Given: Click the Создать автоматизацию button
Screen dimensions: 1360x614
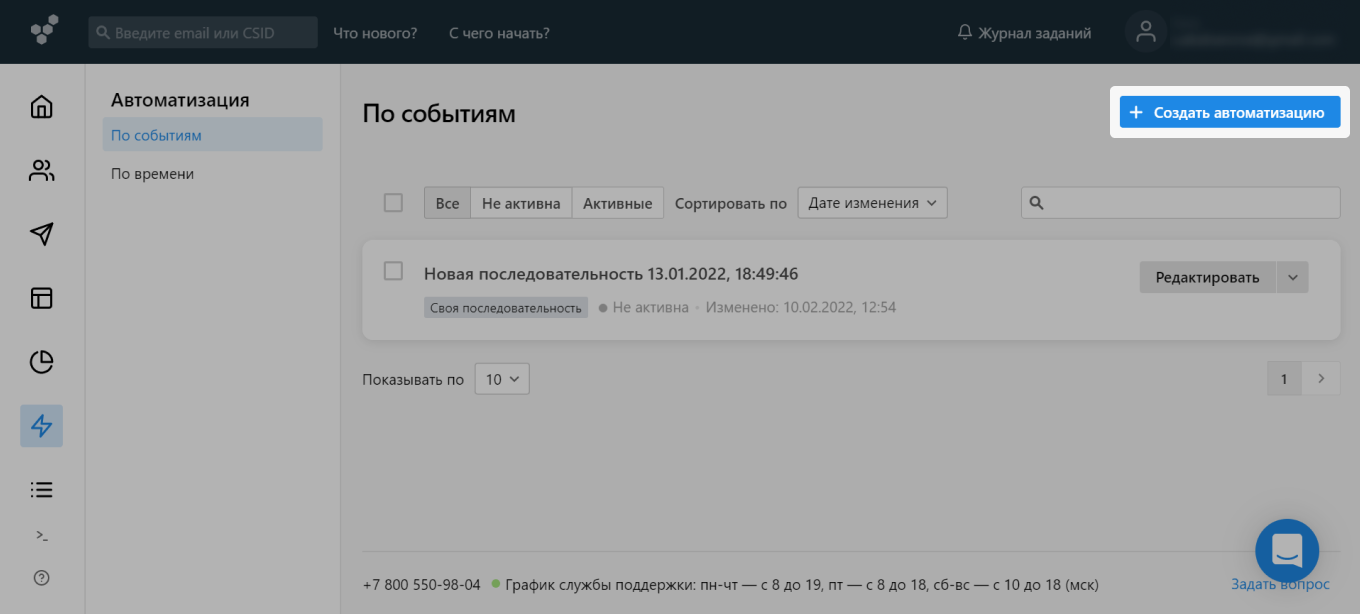Looking at the screenshot, I should point(1229,112).
